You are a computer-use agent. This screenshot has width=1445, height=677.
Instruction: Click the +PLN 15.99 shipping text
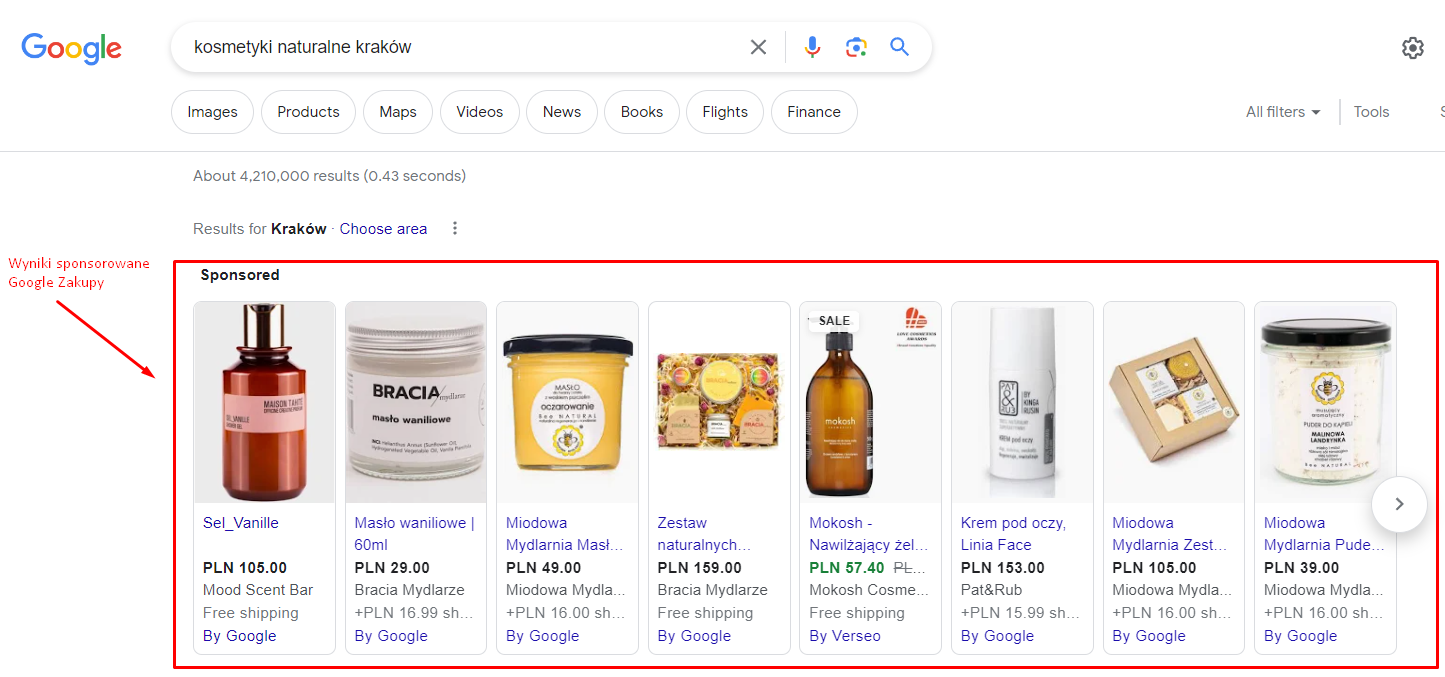tap(1020, 613)
